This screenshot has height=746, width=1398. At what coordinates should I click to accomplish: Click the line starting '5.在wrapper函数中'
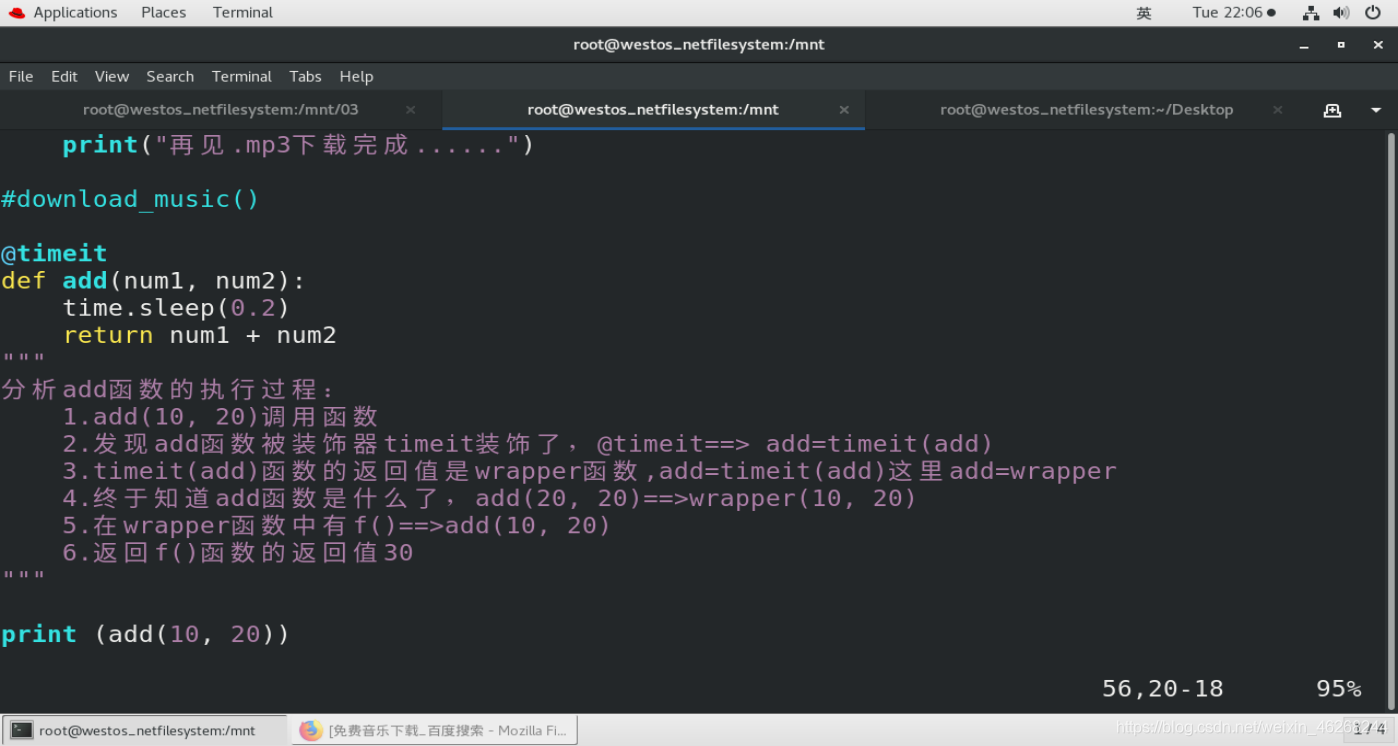click(336, 525)
